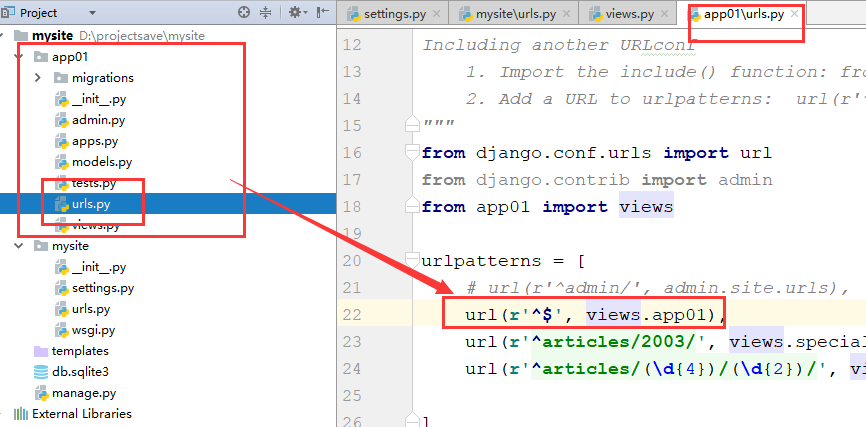Click 'views.app01' in line 22
The image size is (866, 427).
click(646, 314)
